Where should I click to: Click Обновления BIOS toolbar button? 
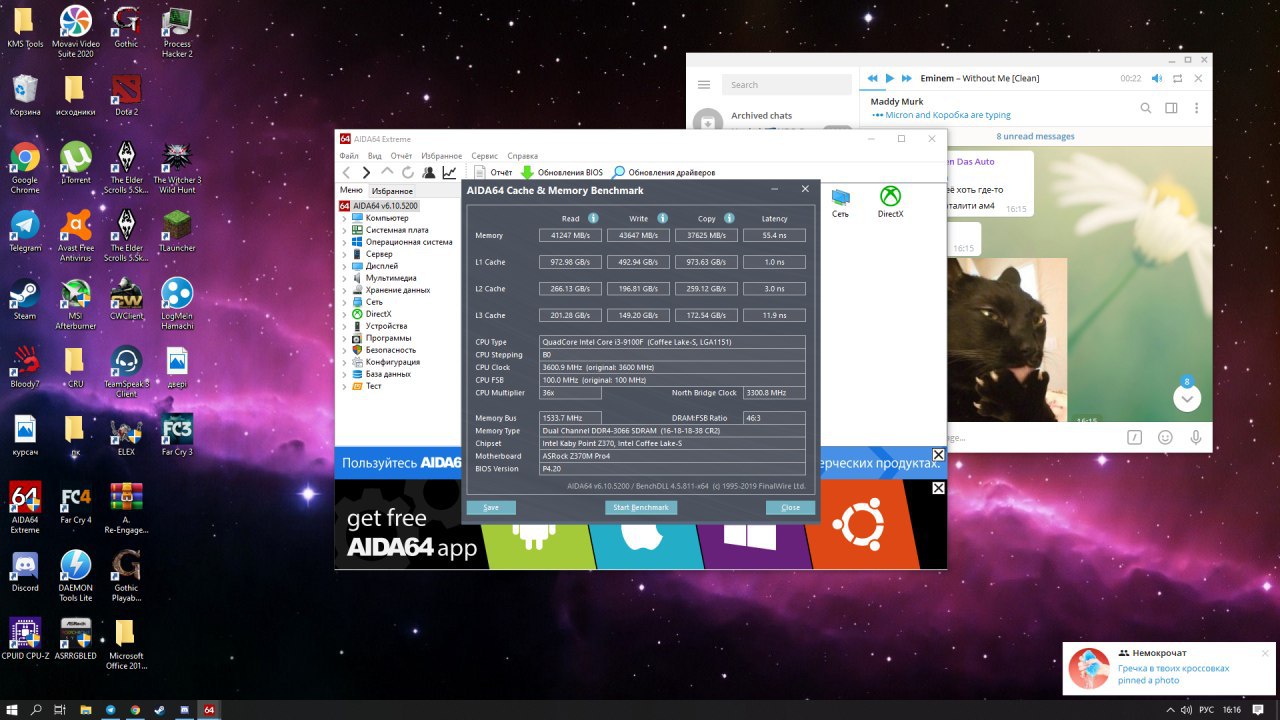(x=562, y=172)
